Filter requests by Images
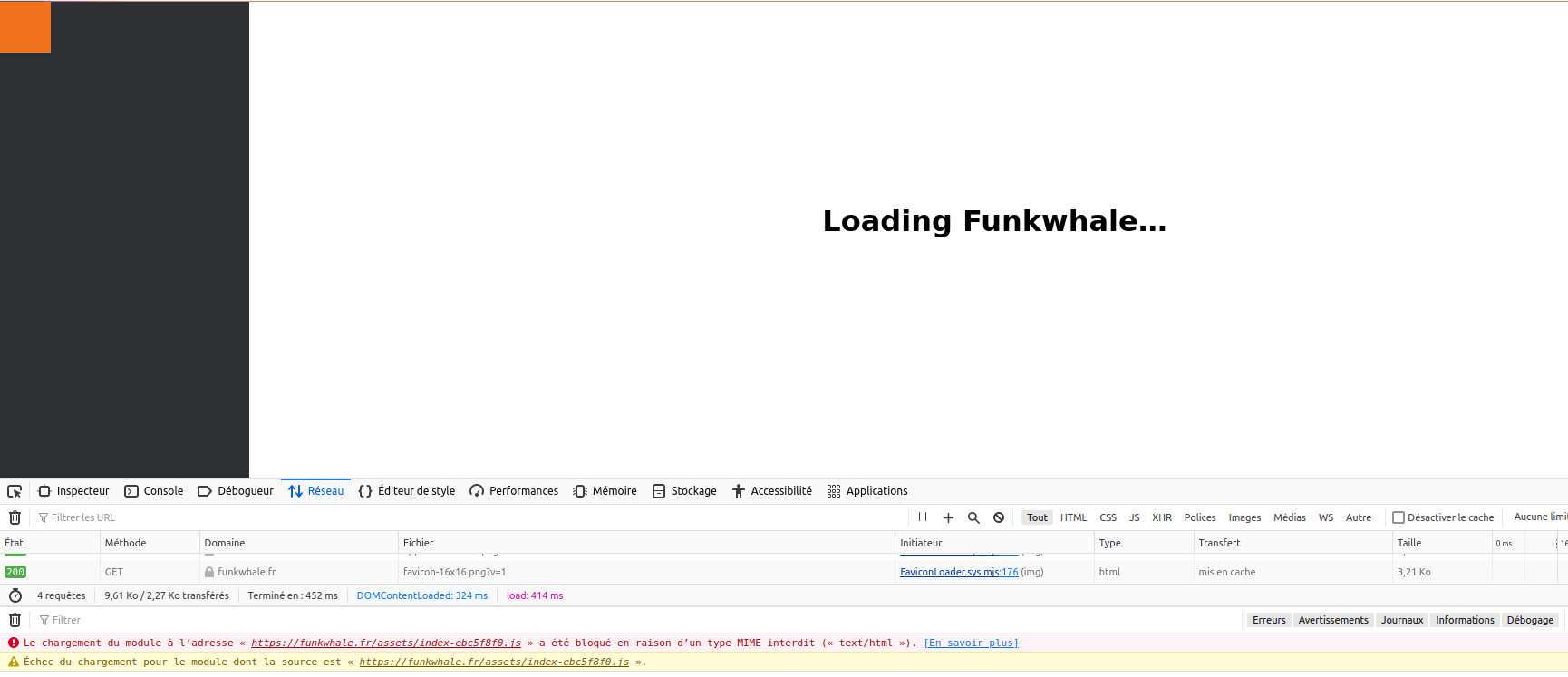The image size is (1568, 677). tap(1244, 517)
